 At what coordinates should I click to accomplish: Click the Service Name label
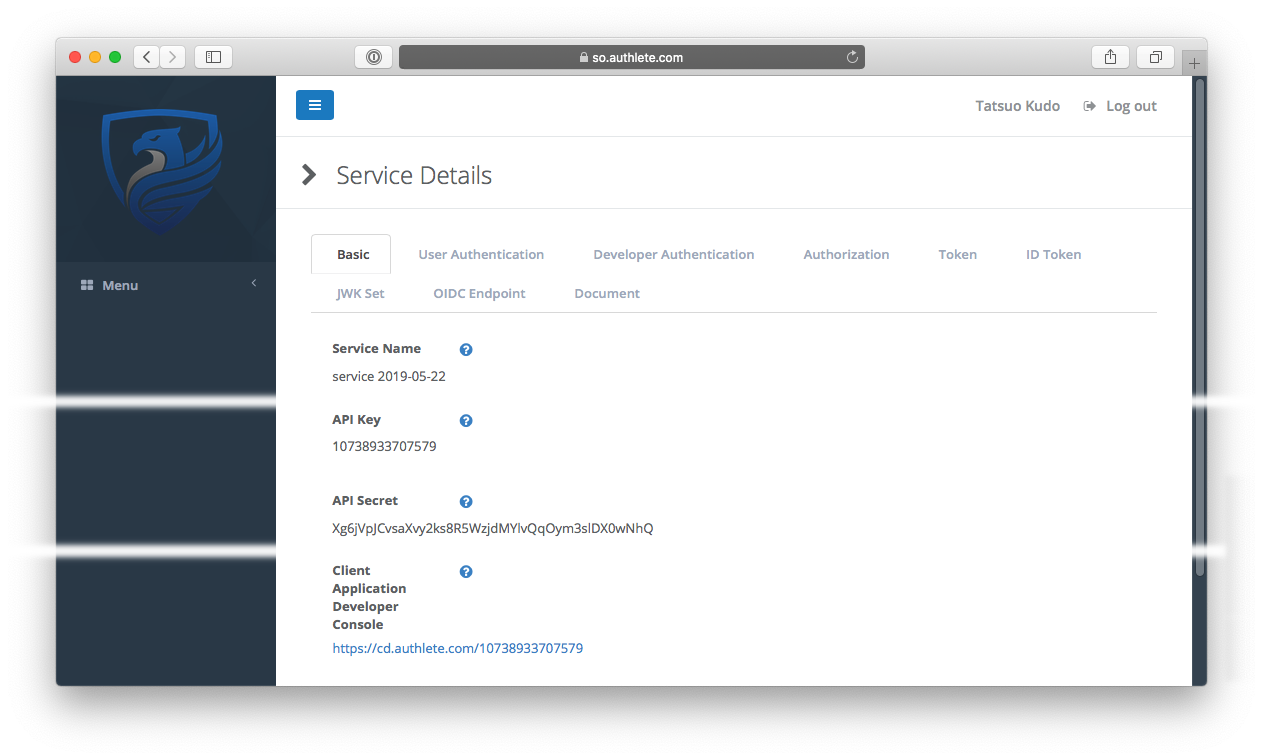tap(376, 349)
